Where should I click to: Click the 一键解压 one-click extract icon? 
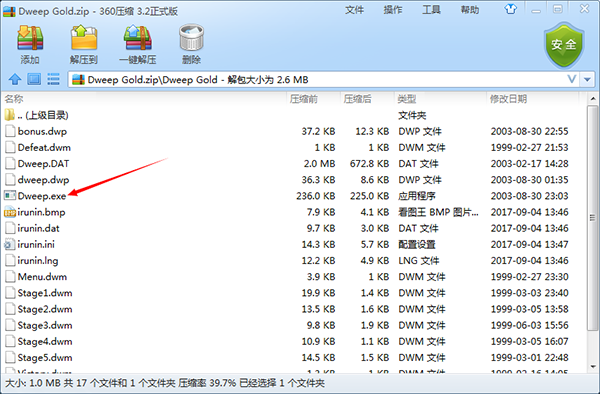tap(138, 38)
